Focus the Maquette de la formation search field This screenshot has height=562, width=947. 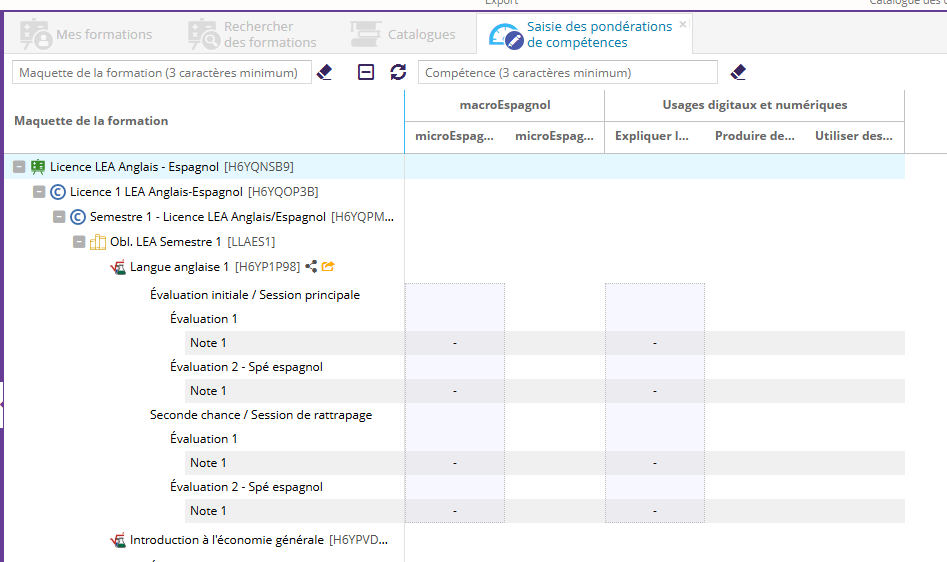(160, 73)
